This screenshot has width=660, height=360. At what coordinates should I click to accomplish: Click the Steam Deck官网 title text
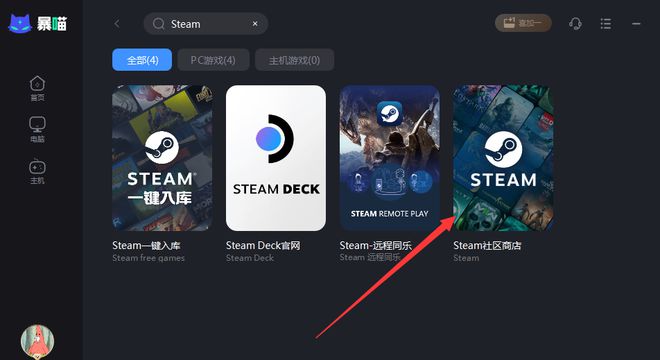263,245
